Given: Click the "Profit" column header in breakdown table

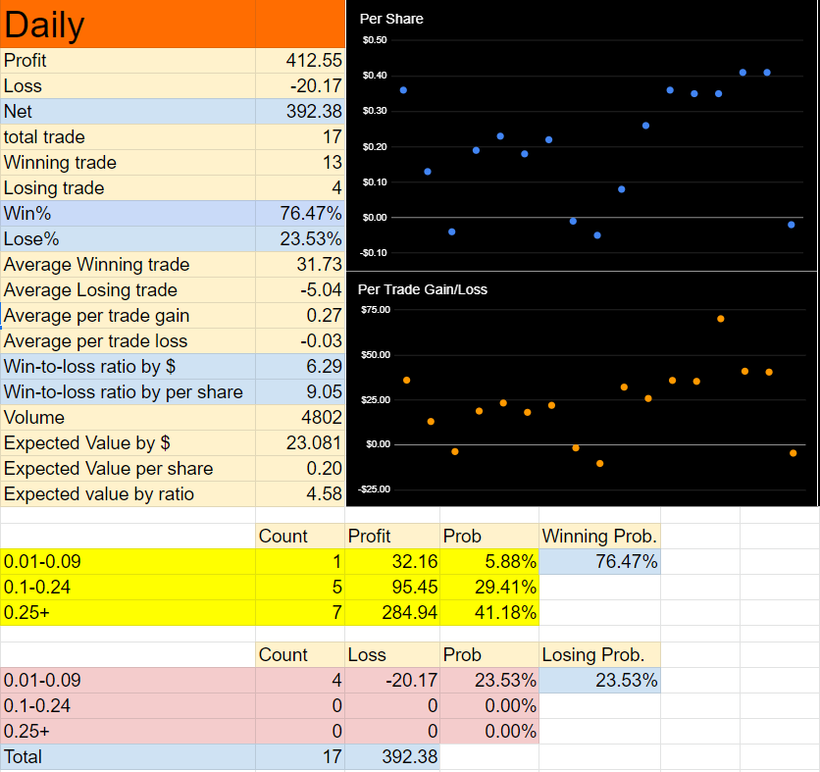Looking at the screenshot, I should point(391,536).
